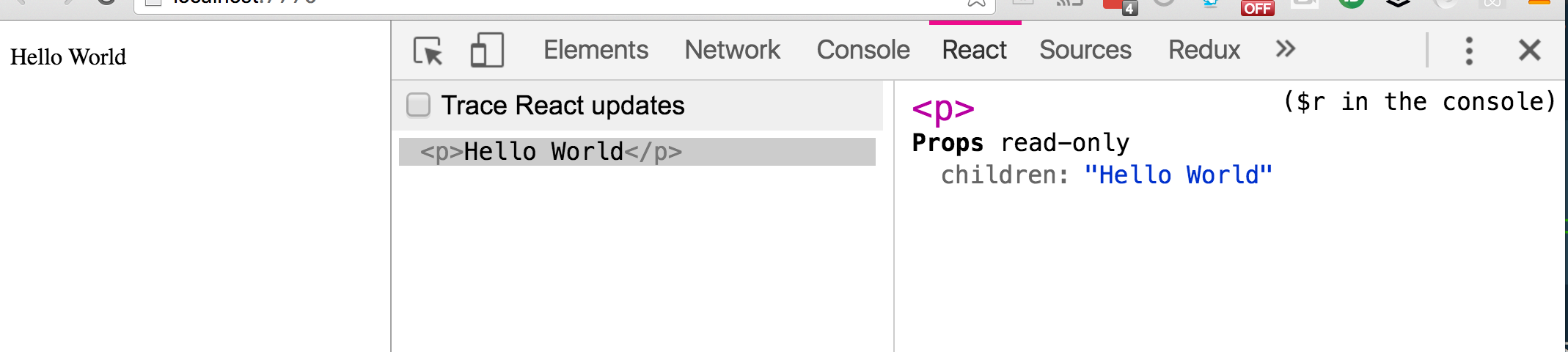
Task: Click the children prop value "Hello World"
Action: click(1178, 175)
